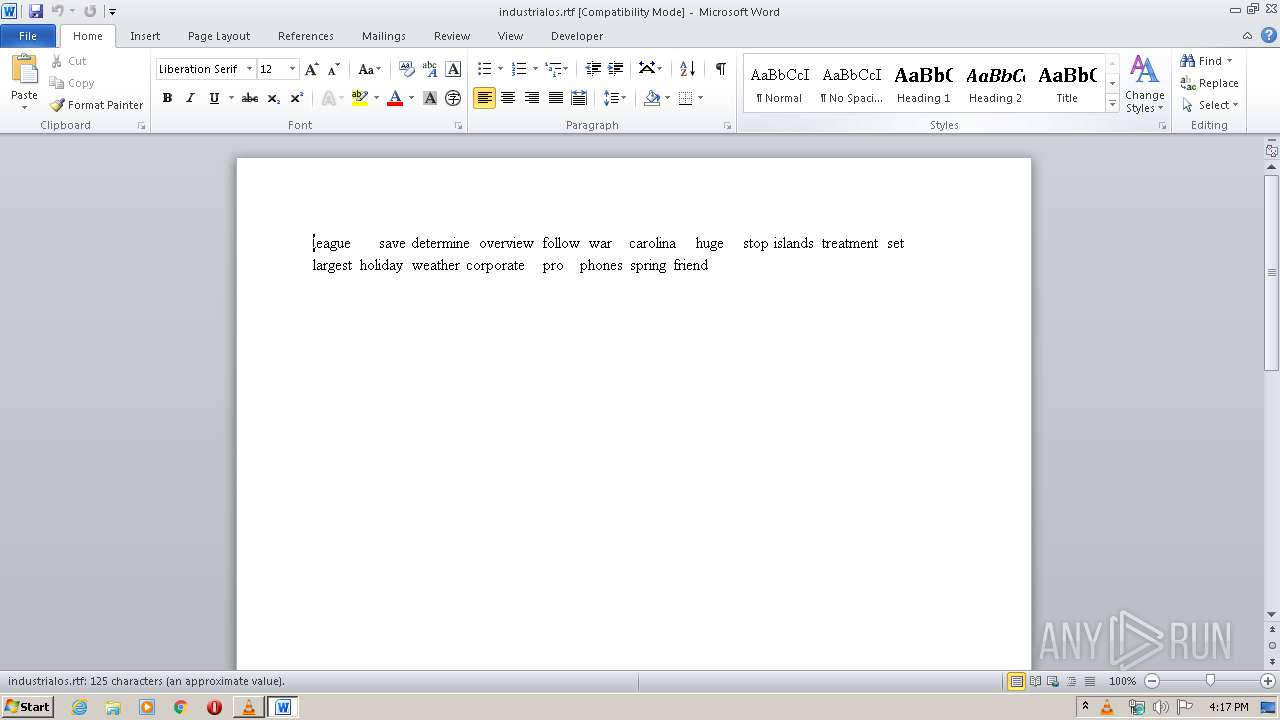Click the Center alignment icon
The height and width of the screenshot is (720, 1280).
(508, 98)
